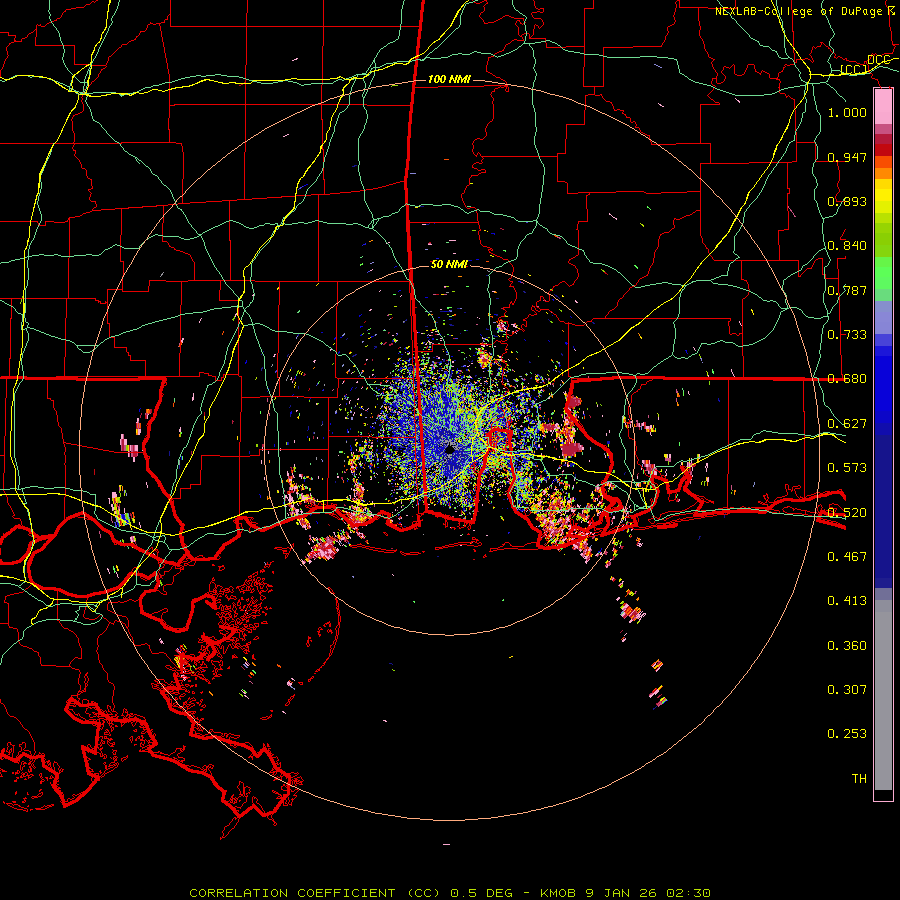Click the "0.5 DEG" elevation text in caption

click(482, 893)
